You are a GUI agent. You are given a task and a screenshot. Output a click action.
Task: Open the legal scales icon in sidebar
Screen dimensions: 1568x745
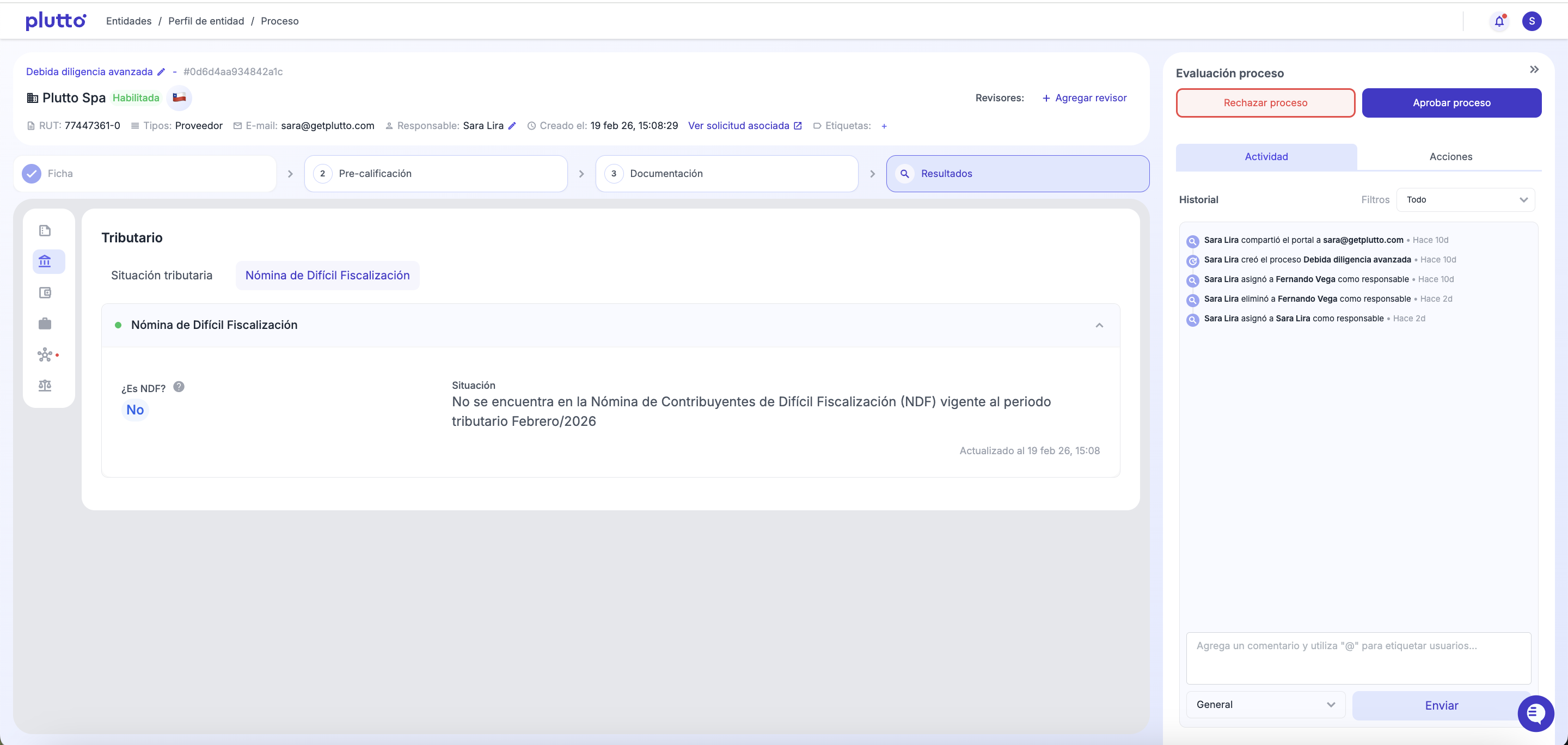(45, 386)
